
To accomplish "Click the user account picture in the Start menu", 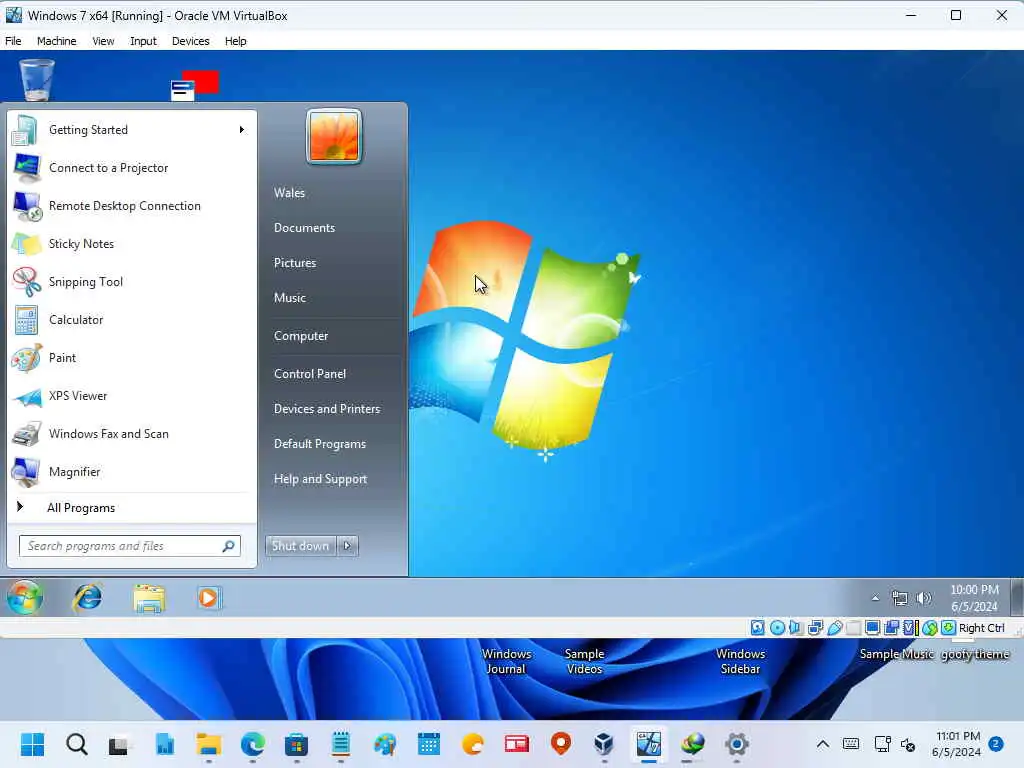I will point(334,136).
